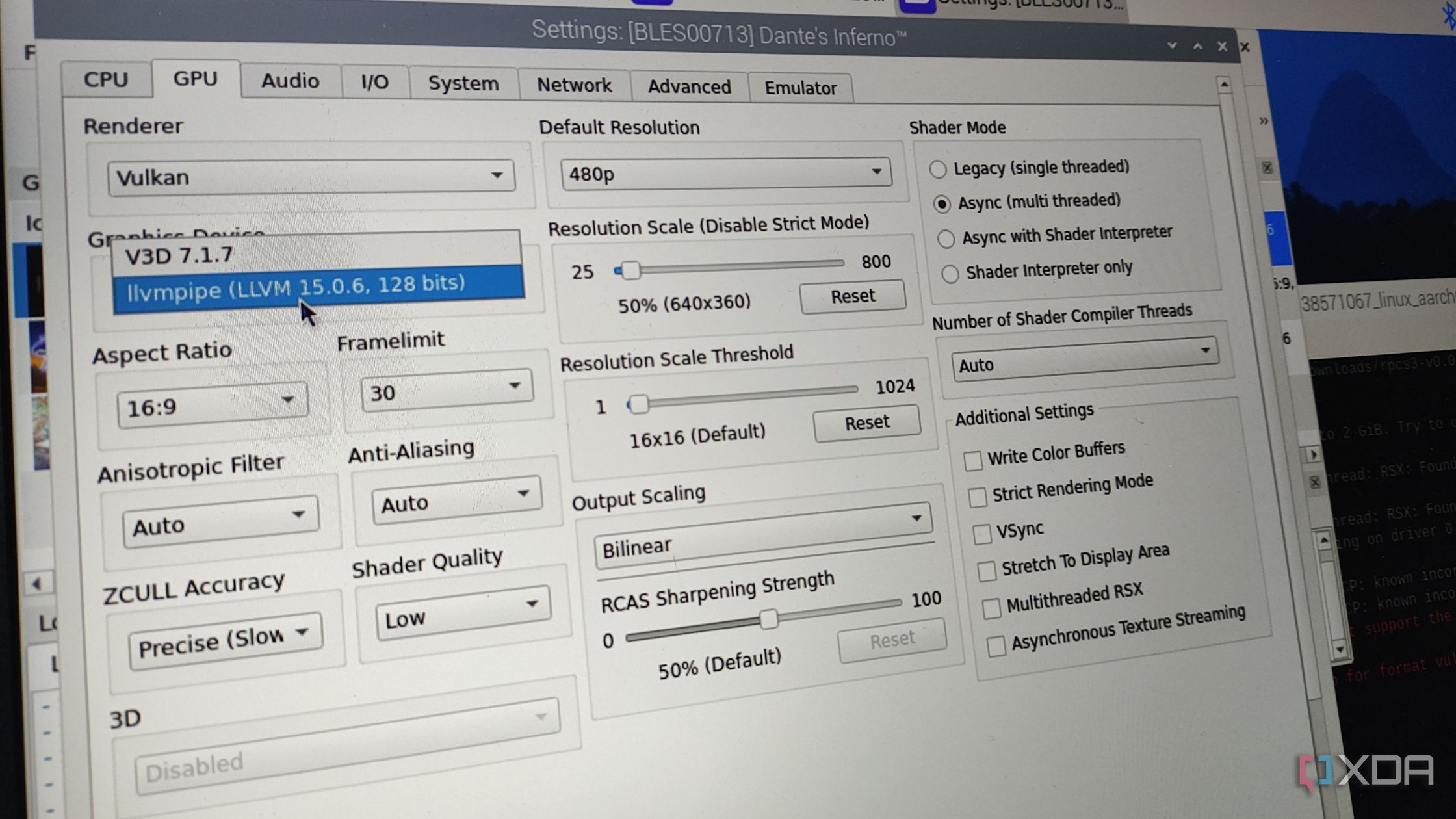Open the Renderer Vulkan dropdown
The height and width of the screenshot is (819, 1456).
311,177
